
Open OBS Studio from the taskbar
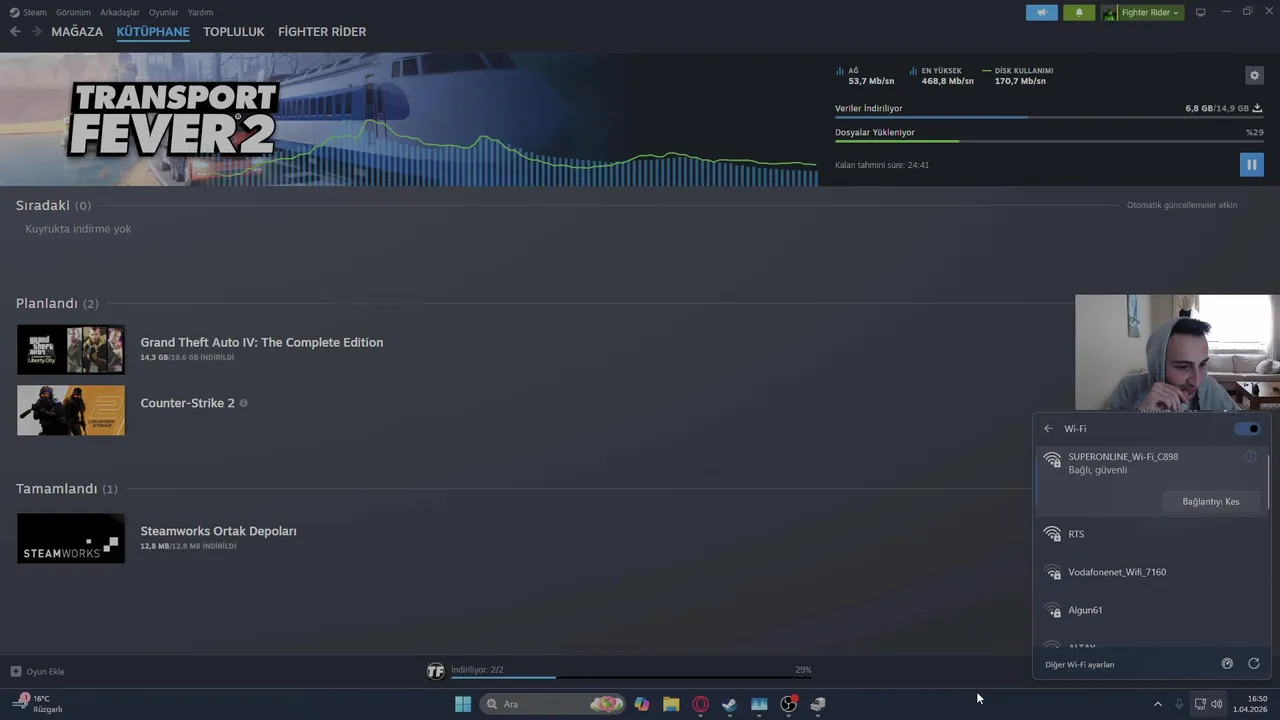(789, 704)
